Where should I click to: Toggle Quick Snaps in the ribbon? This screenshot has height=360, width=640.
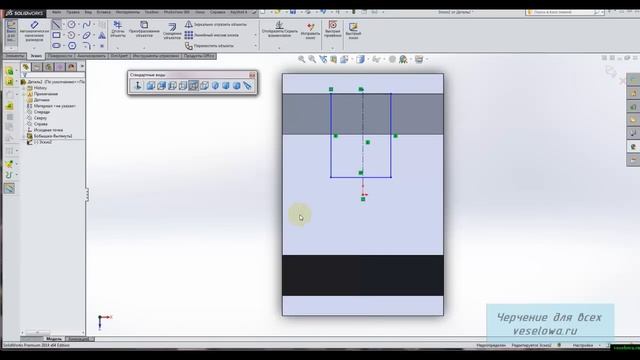point(333,29)
